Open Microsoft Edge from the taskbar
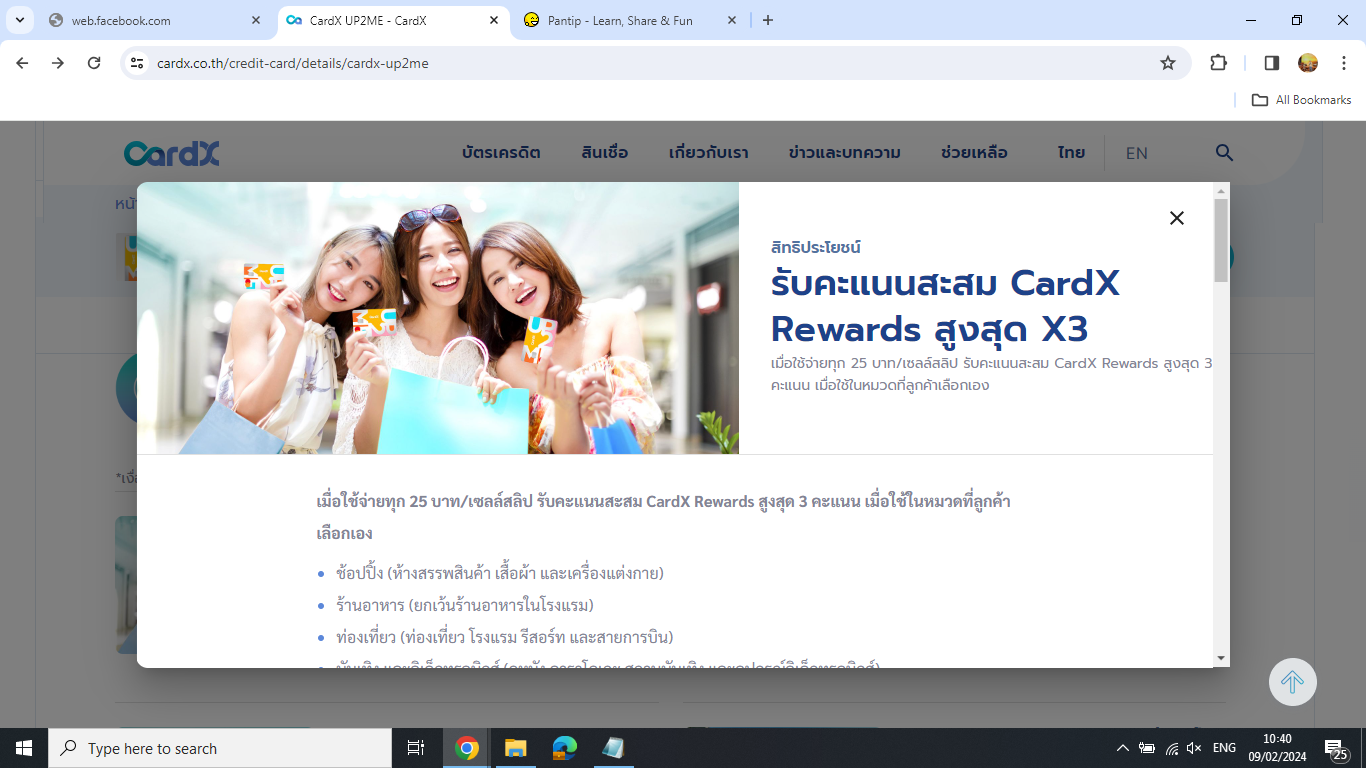The image size is (1366, 768). pyautogui.click(x=564, y=748)
